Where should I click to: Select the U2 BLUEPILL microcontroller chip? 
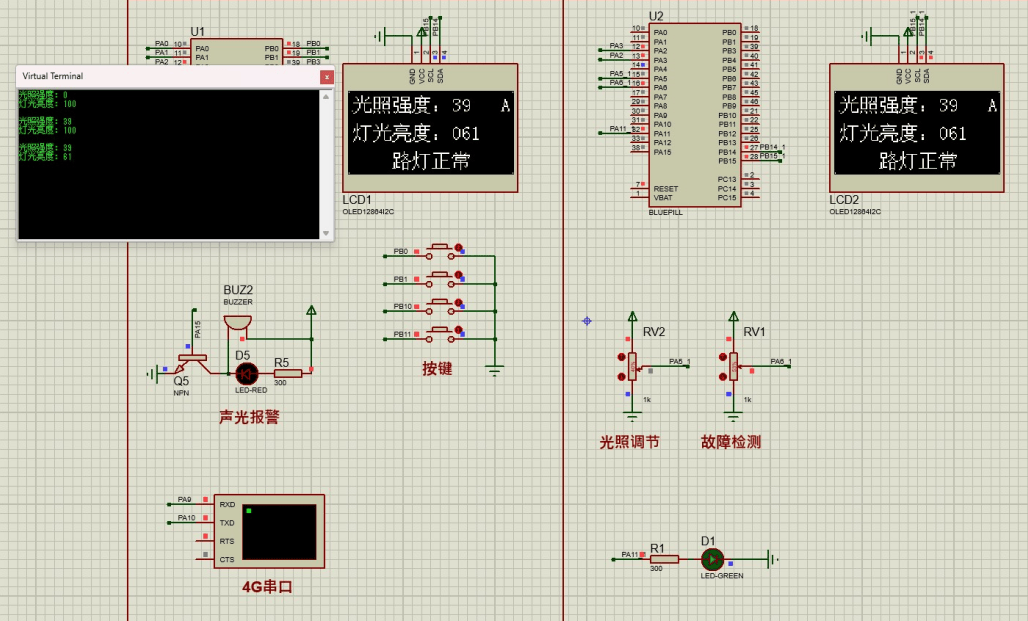click(695, 114)
